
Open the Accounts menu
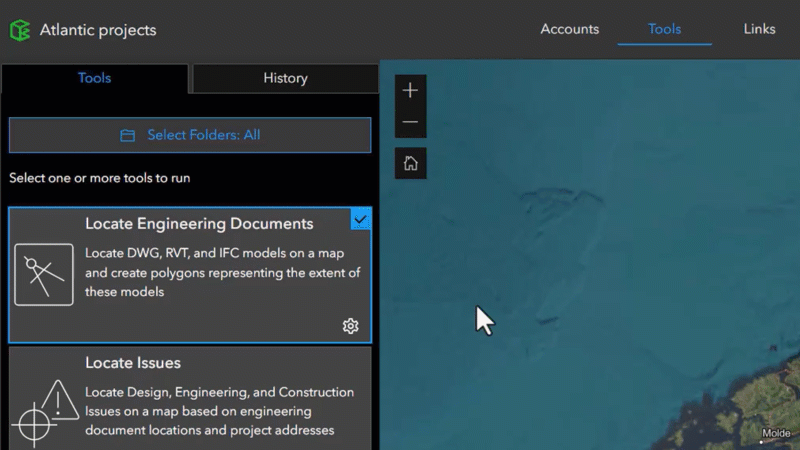click(x=569, y=29)
